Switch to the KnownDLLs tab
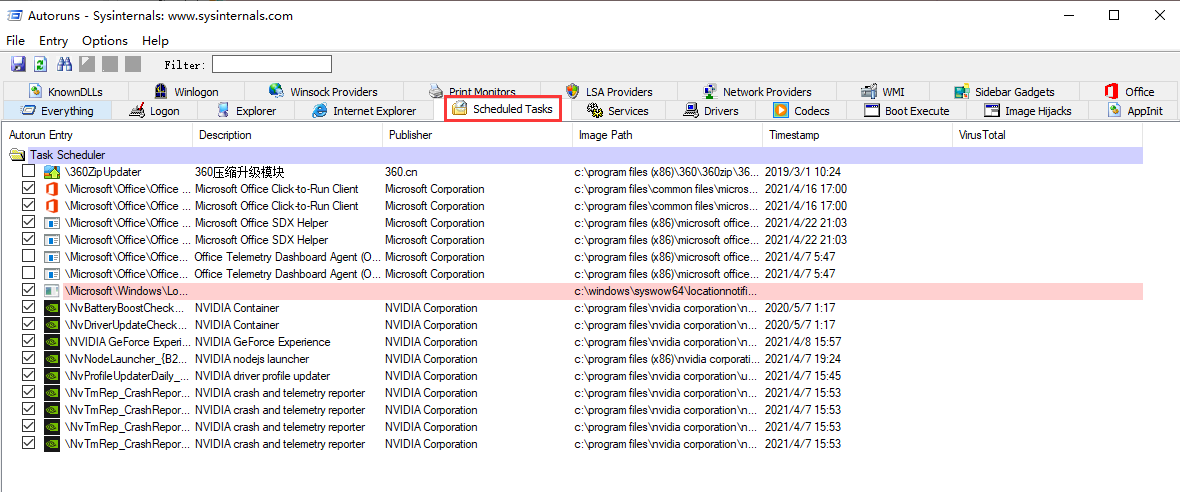This screenshot has height=492, width=1180. click(x=65, y=91)
